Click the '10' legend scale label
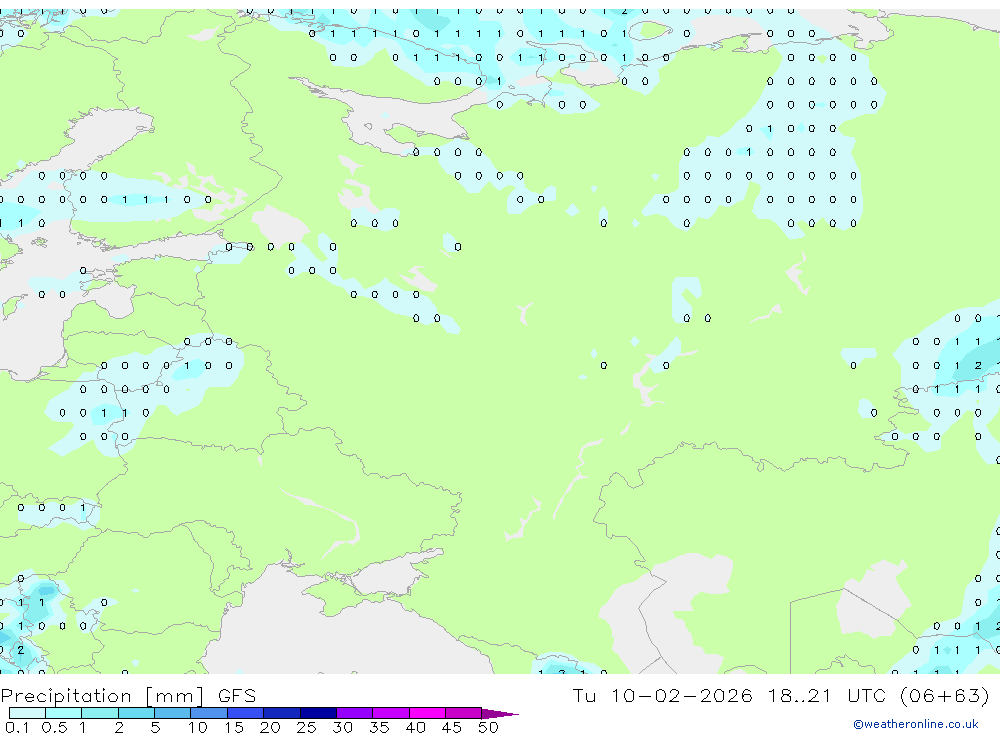This screenshot has height=733, width=1000. pyautogui.click(x=197, y=727)
